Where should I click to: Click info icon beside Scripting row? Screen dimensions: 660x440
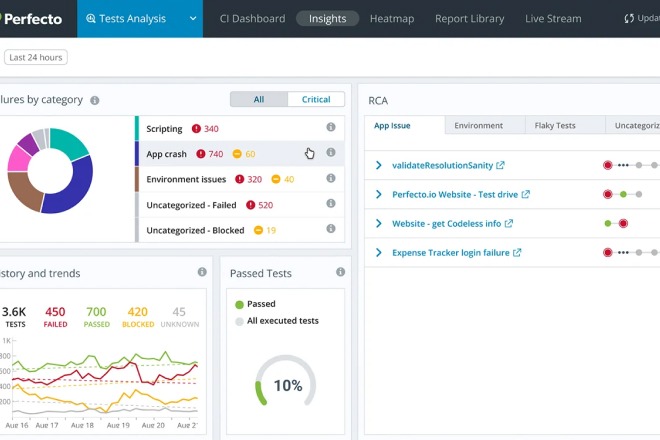pyautogui.click(x=331, y=128)
